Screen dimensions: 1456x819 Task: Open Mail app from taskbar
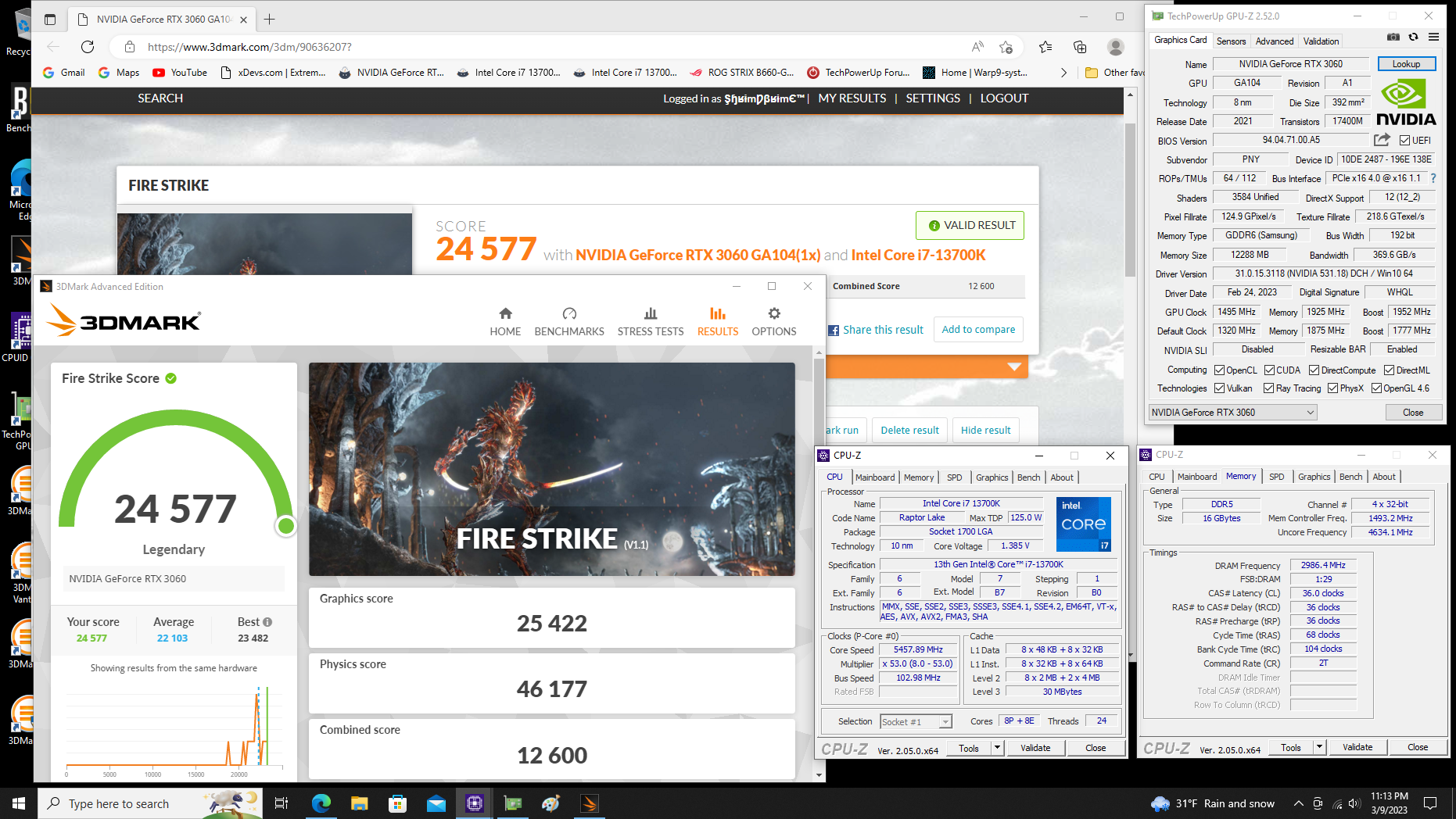pyautogui.click(x=436, y=803)
